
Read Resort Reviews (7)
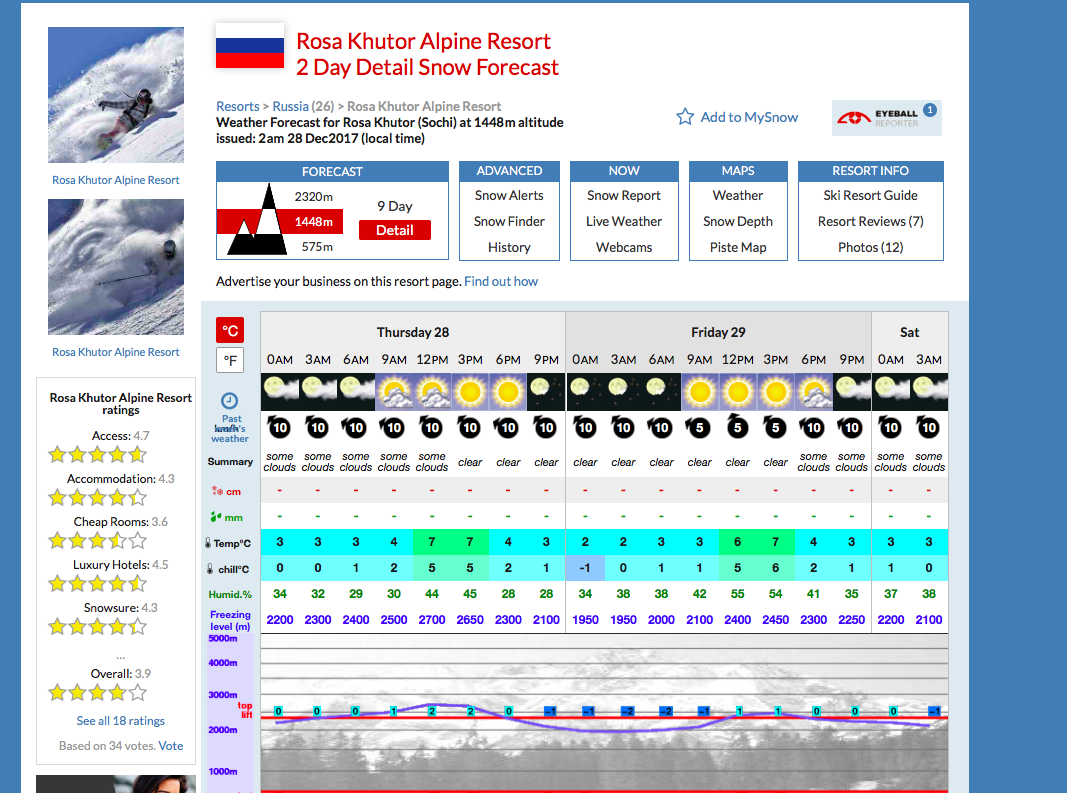(870, 221)
